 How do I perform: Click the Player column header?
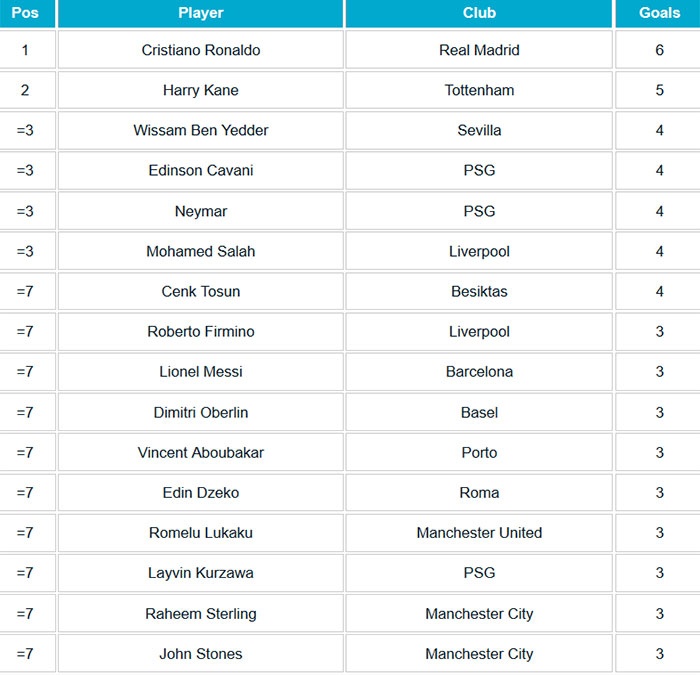point(201,13)
